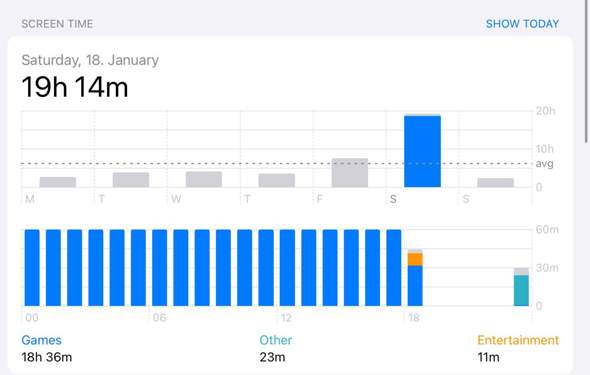Select Wednesday's bar in weekly chart
The height and width of the screenshot is (375, 590).
(204, 179)
